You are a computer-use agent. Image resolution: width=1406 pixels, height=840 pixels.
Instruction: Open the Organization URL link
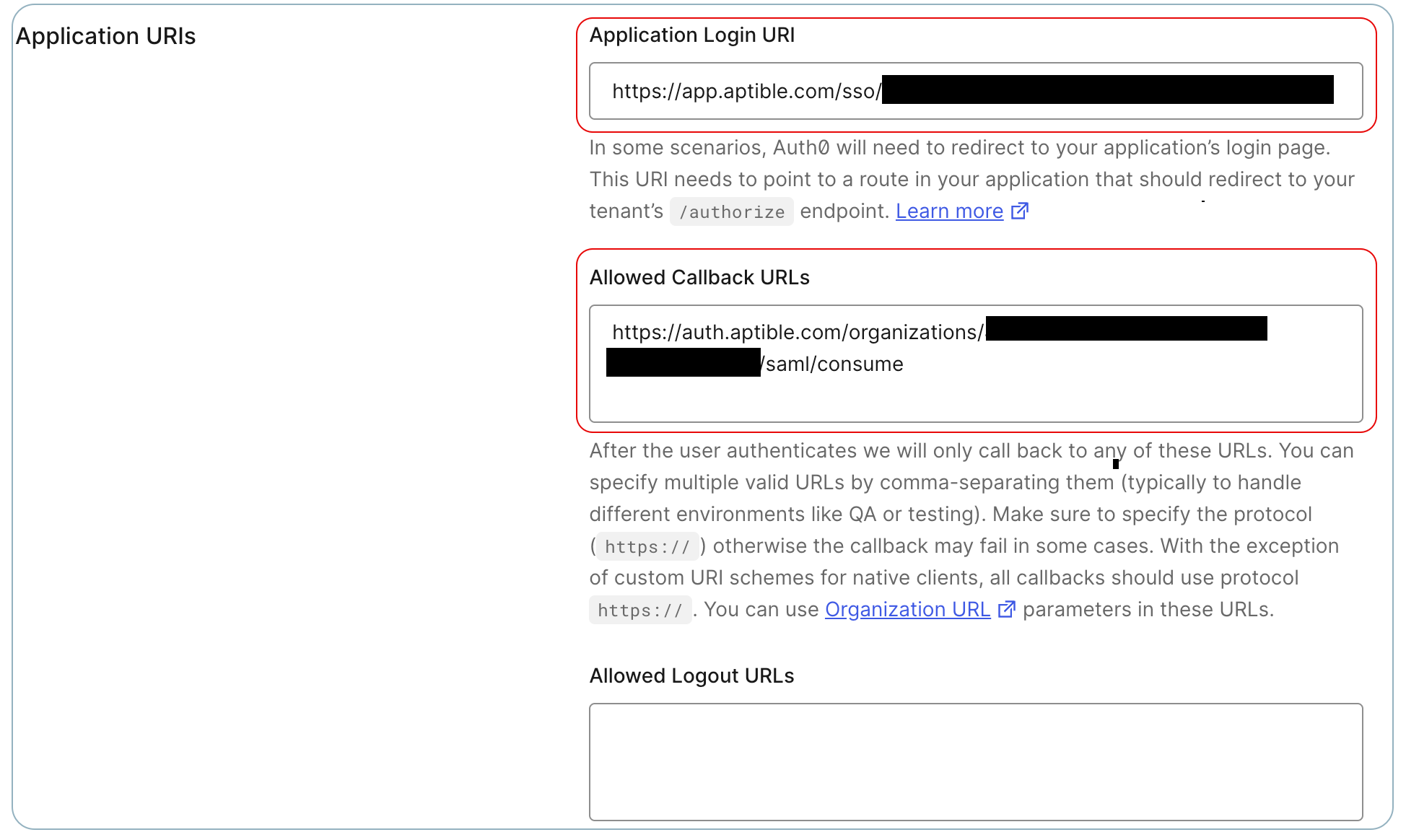click(x=907, y=609)
